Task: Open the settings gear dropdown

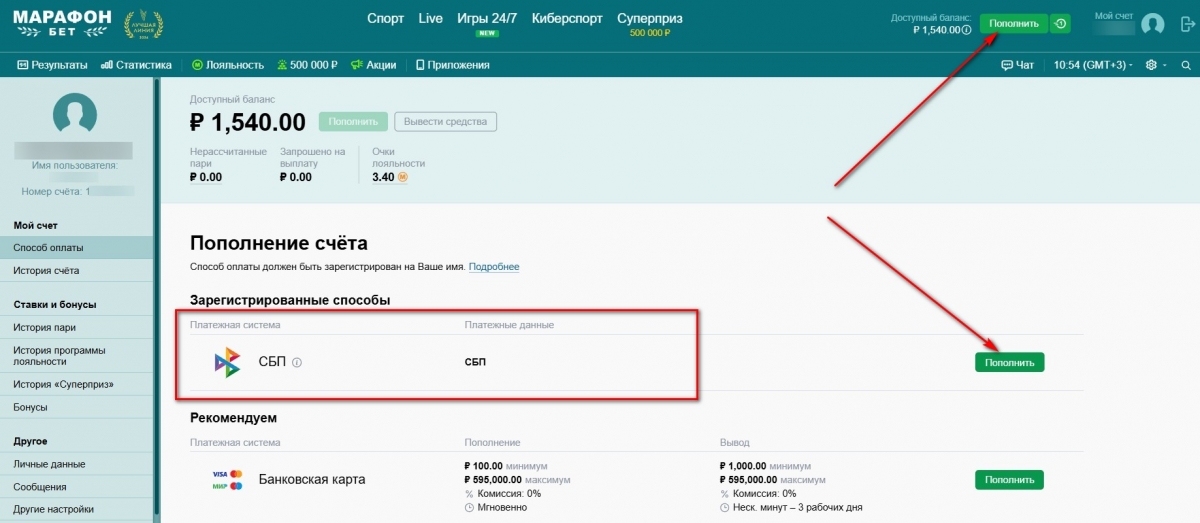Action: coord(1154,65)
